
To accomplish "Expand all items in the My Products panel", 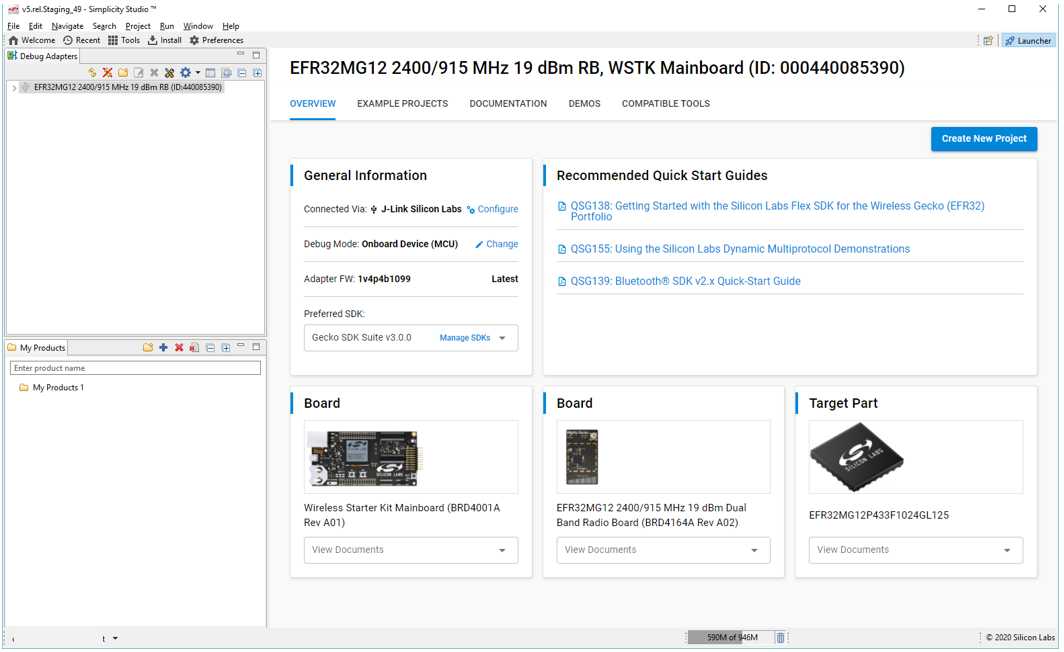I will (226, 348).
